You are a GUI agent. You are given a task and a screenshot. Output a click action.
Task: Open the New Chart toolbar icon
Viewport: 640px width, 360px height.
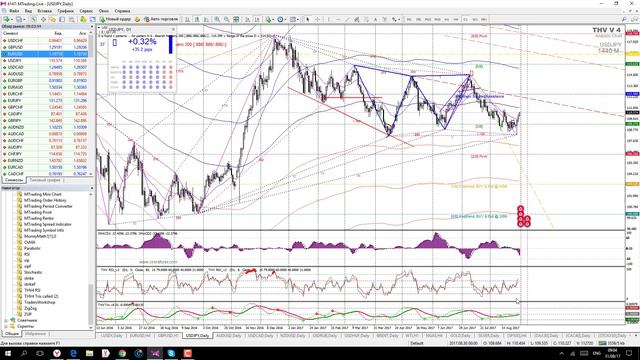(x=7, y=19)
